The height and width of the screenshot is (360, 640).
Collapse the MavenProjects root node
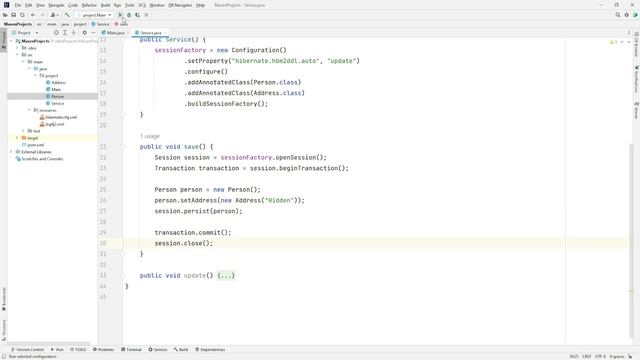(x=11, y=41)
